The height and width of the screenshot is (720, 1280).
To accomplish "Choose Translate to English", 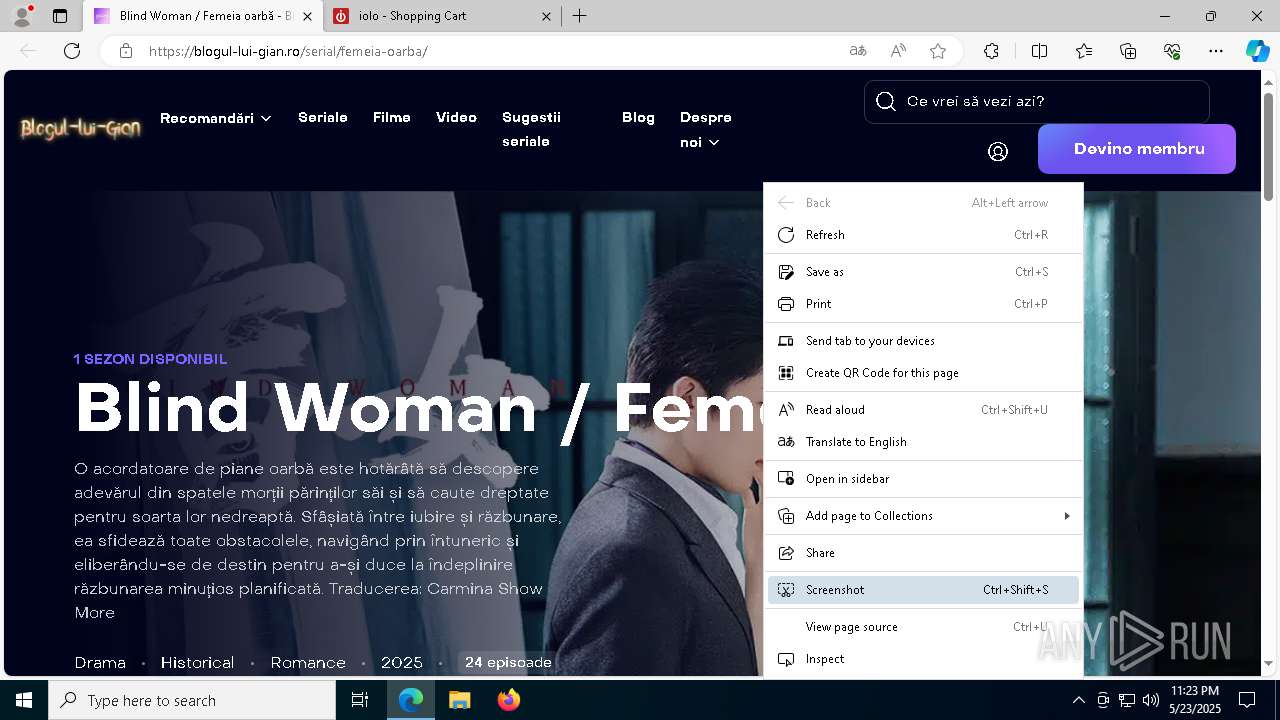I will (x=923, y=442).
